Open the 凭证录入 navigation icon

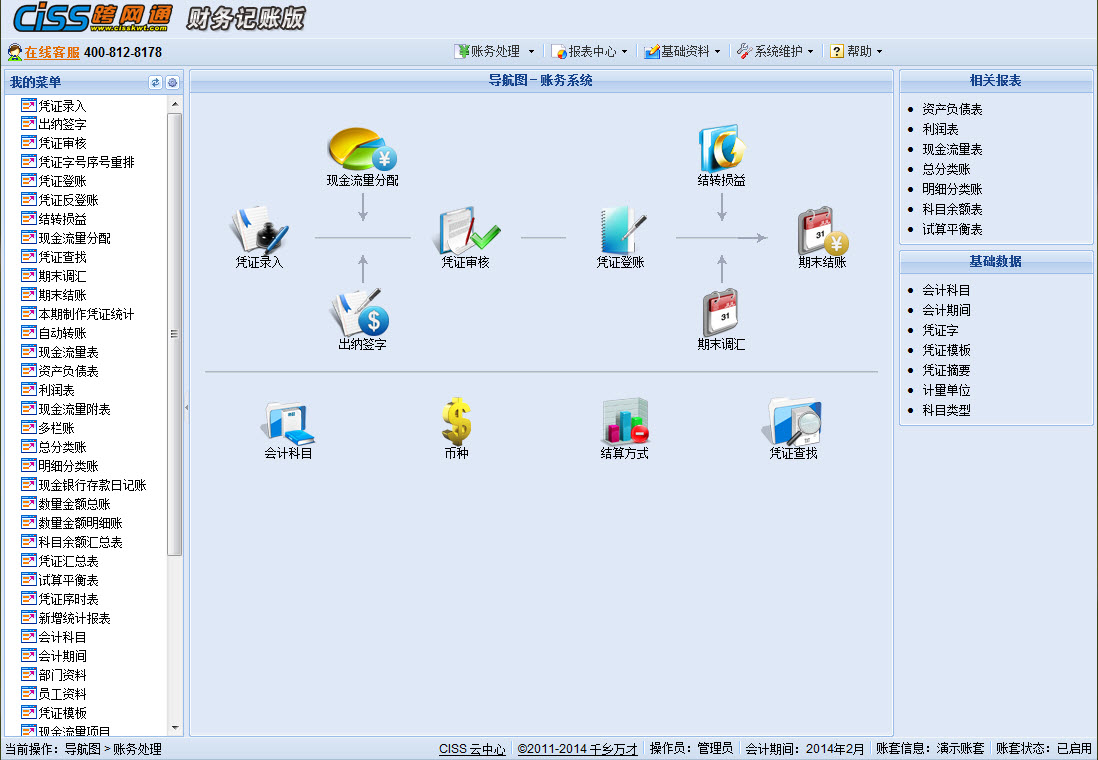(259, 231)
